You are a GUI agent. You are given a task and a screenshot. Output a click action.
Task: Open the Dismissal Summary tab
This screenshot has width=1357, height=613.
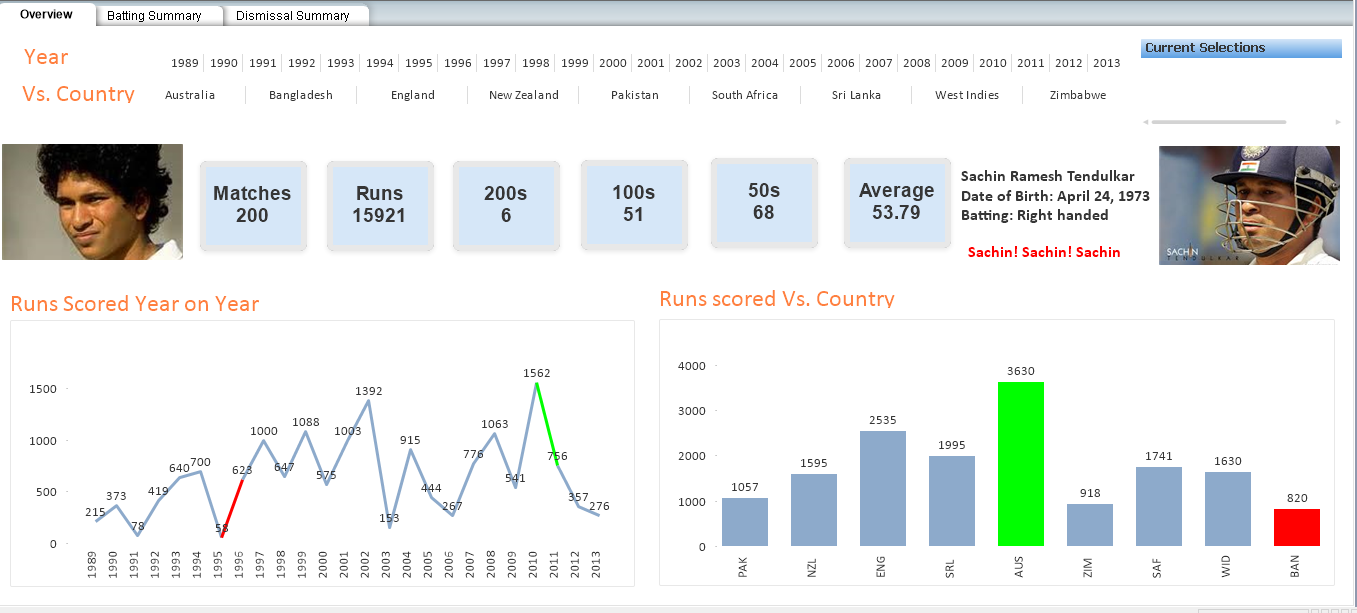coord(293,16)
